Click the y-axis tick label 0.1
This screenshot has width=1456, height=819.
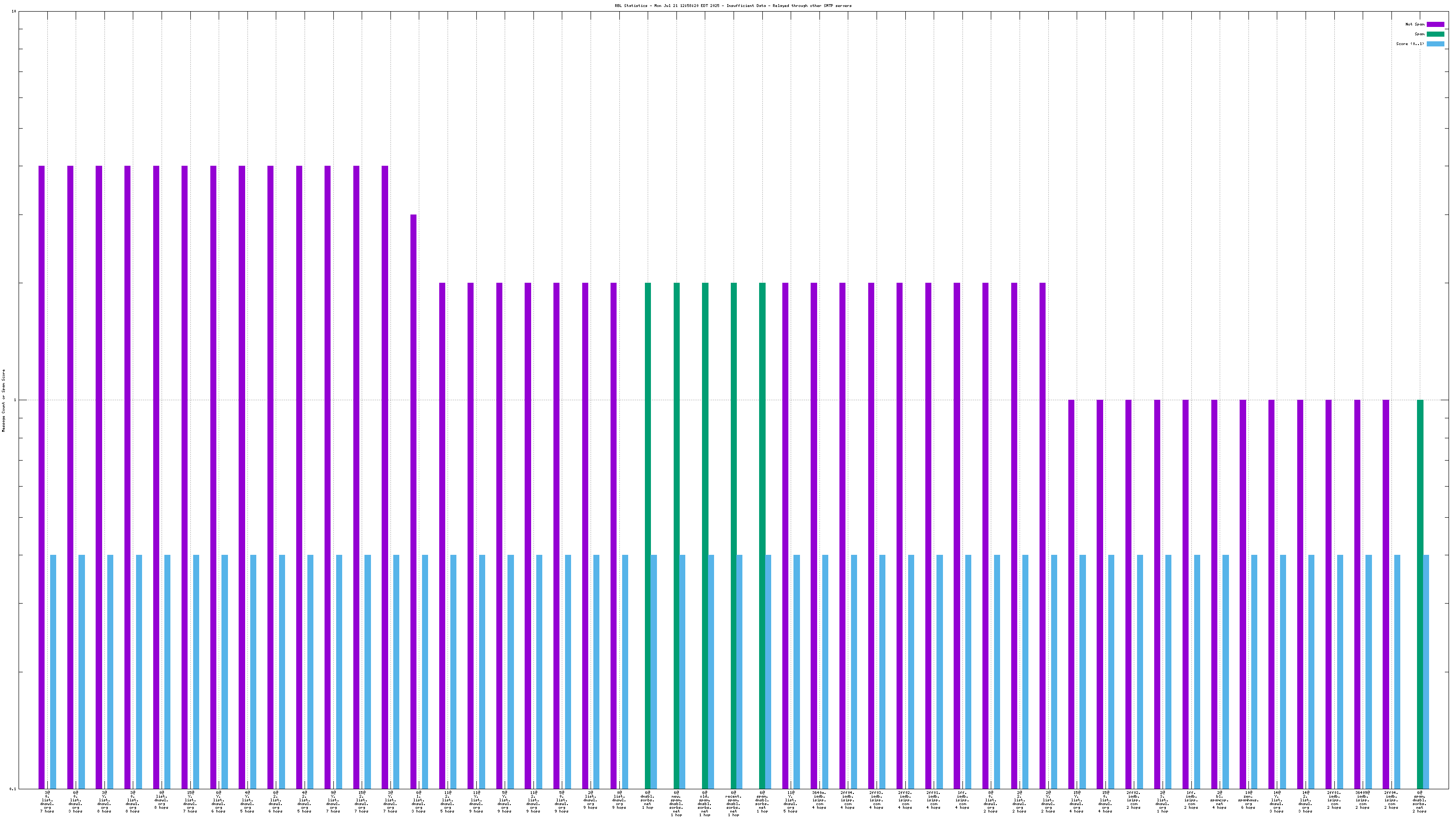[13, 788]
